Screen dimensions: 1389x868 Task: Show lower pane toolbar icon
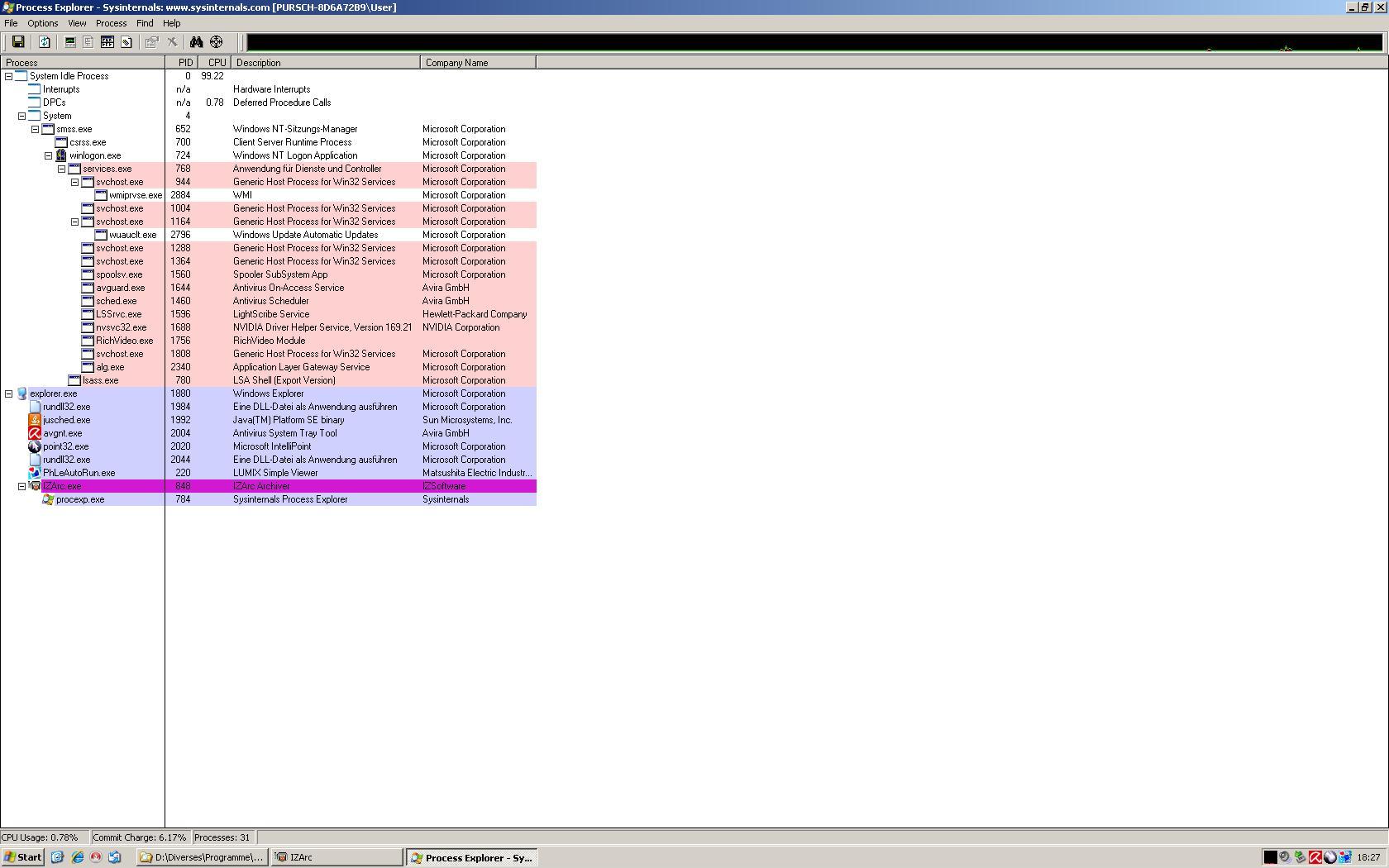pyautogui.click(x=107, y=42)
